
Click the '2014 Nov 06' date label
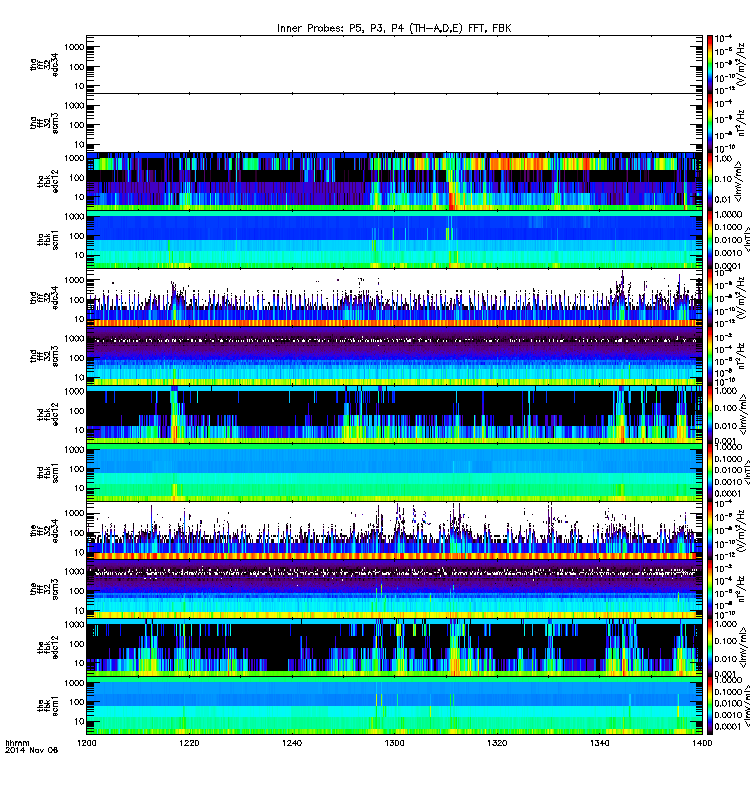click(x=32, y=750)
